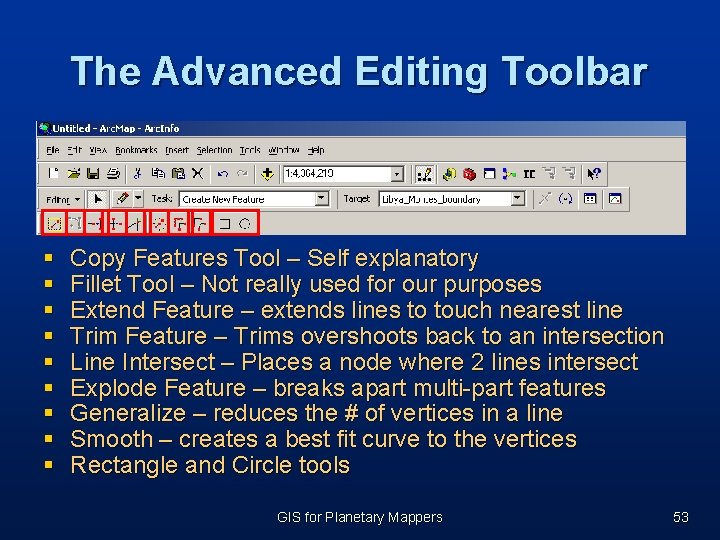Select the Edit Tool black arrow
The image size is (720, 540).
[97, 199]
